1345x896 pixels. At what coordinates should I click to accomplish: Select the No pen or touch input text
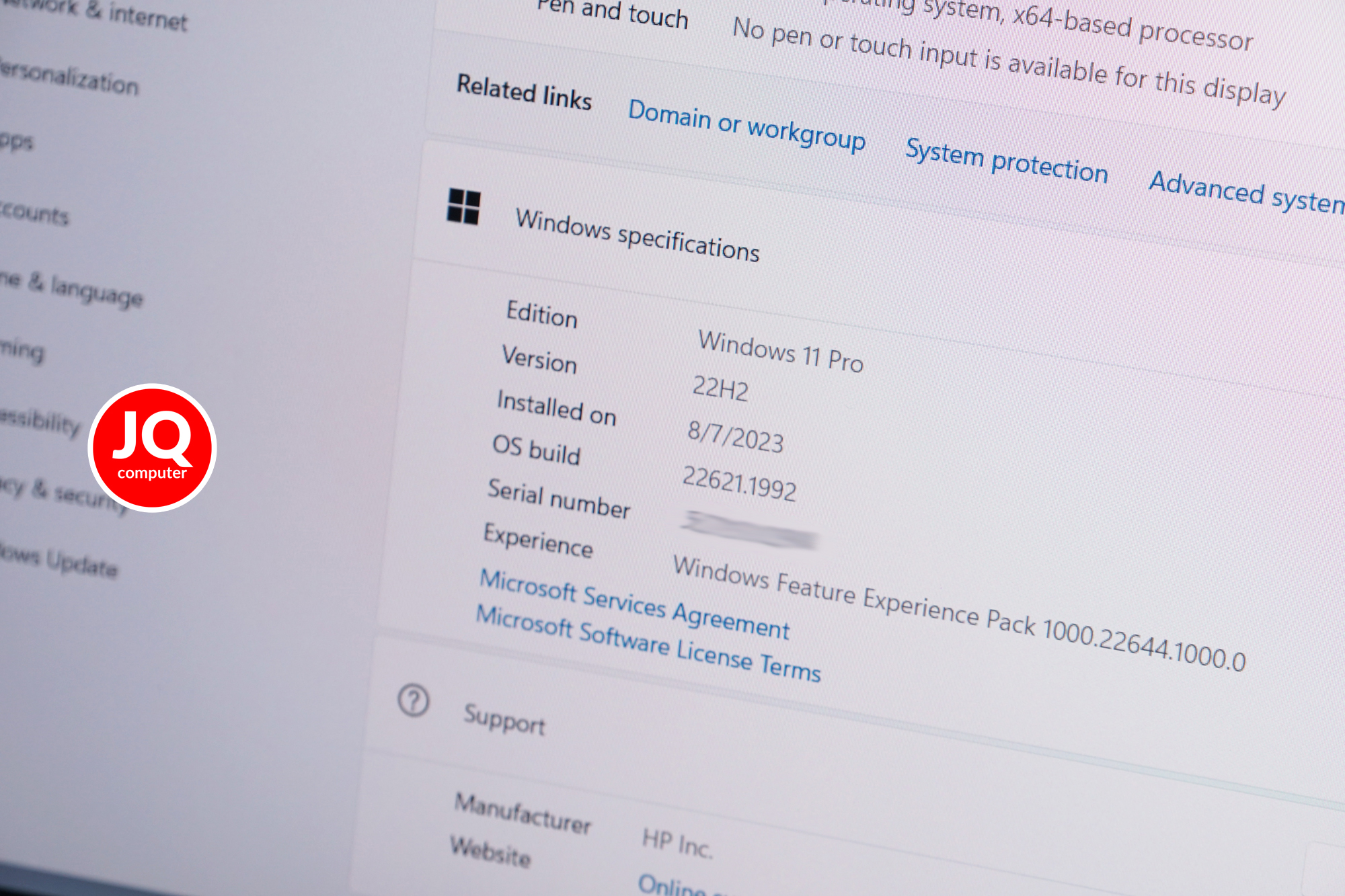[1009, 61]
